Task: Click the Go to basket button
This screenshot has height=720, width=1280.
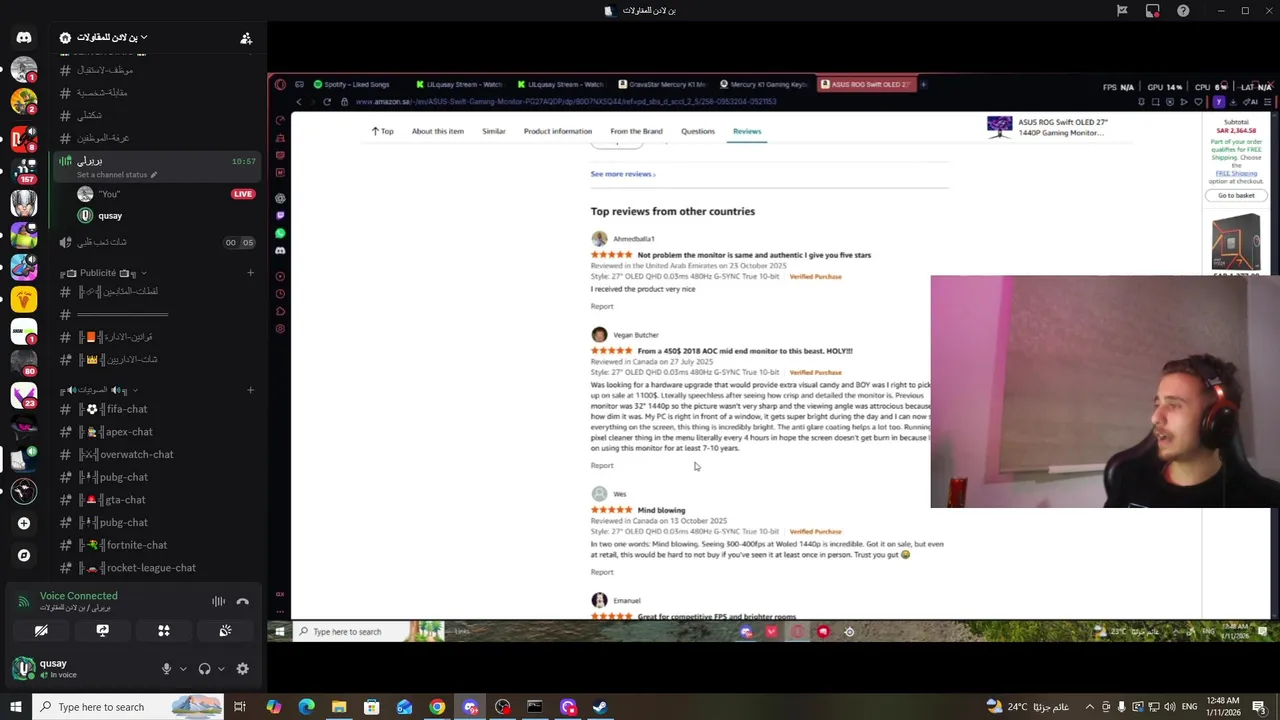Action: [1236, 195]
